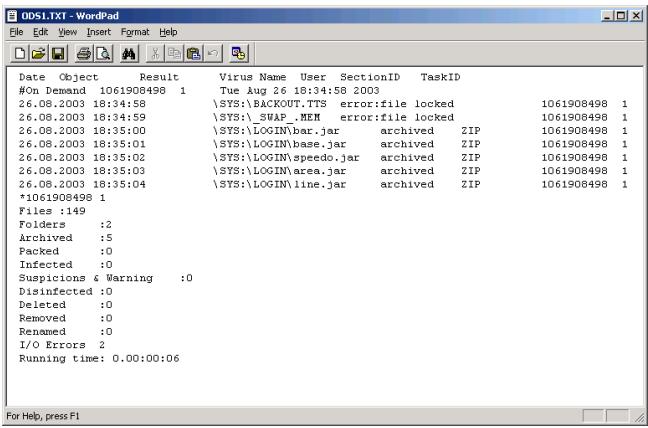
Task: Click the Copy toolbar icon
Action: pyautogui.click(x=174, y=54)
